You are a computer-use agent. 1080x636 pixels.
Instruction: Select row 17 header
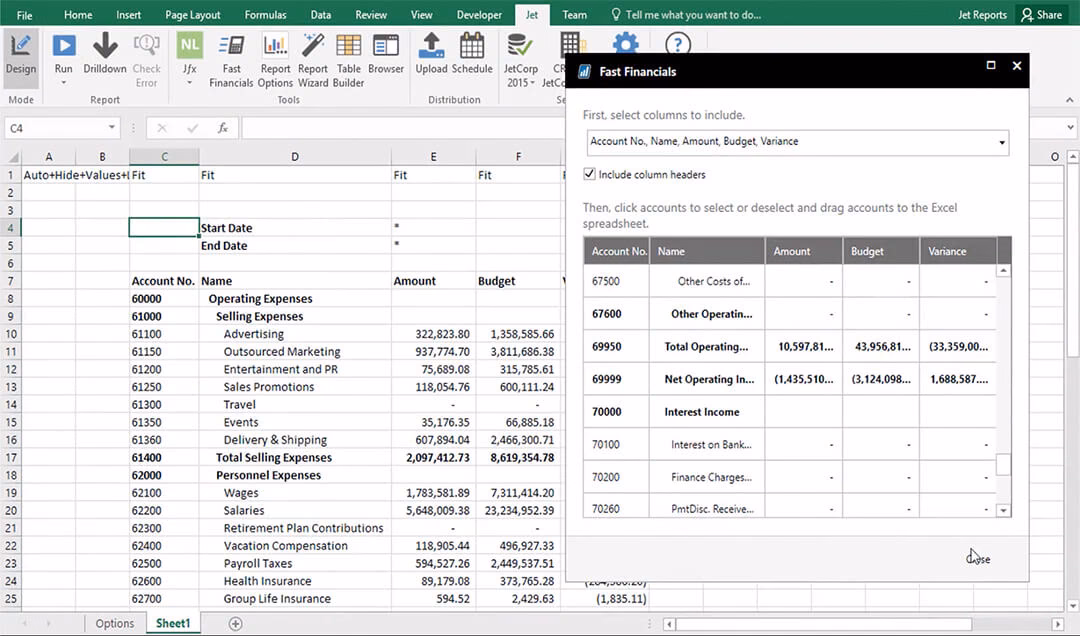[x=10, y=458]
